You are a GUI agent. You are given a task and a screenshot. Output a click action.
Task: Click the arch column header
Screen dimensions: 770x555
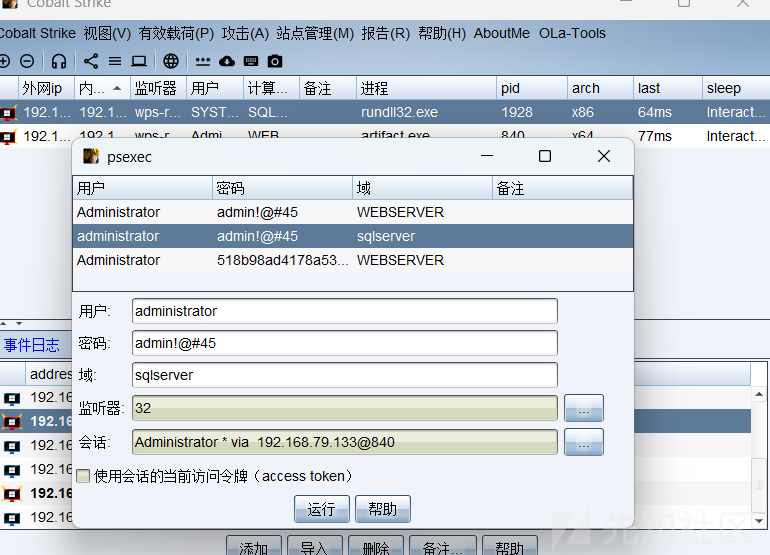click(x=600, y=88)
